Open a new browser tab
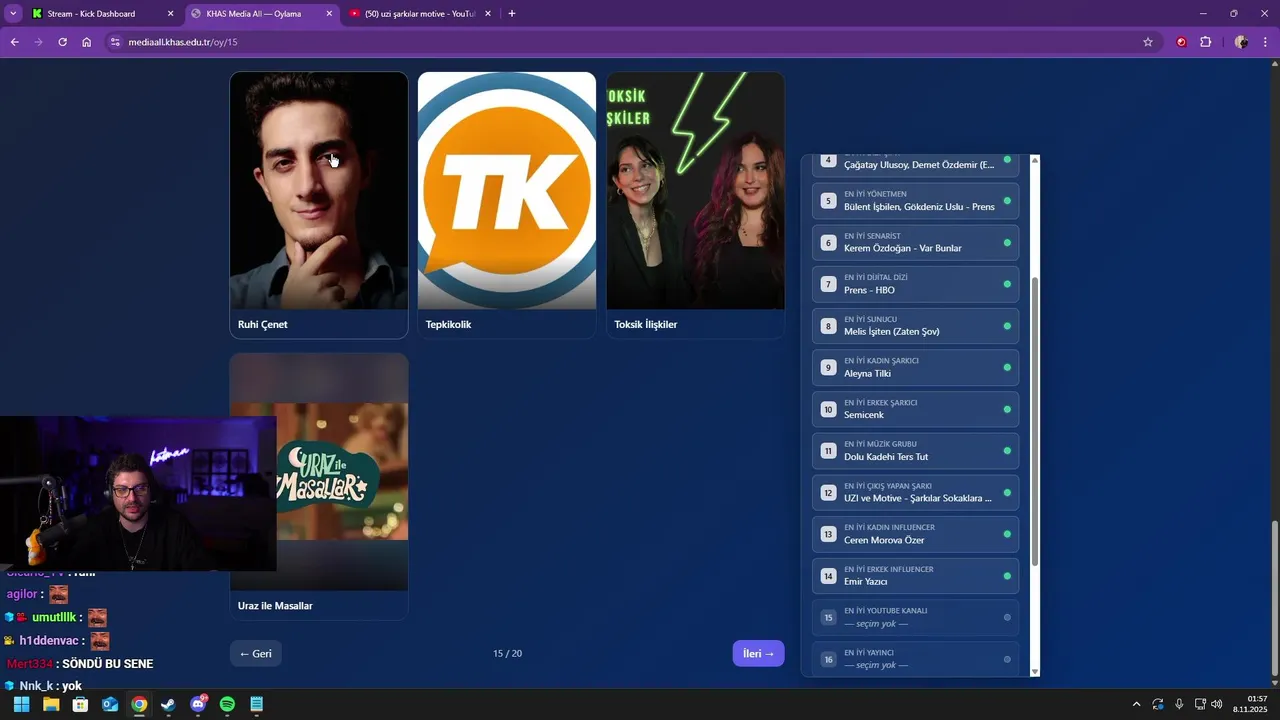1280x720 pixels. 512,14
